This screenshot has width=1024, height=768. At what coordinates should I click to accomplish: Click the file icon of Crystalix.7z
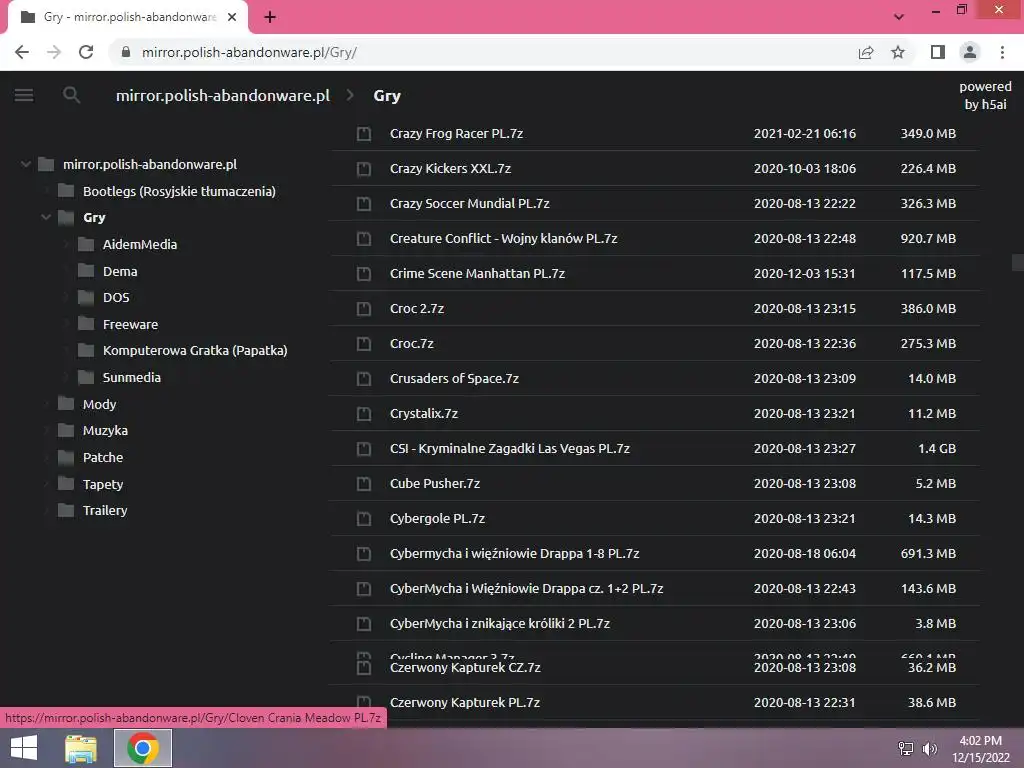tap(364, 414)
